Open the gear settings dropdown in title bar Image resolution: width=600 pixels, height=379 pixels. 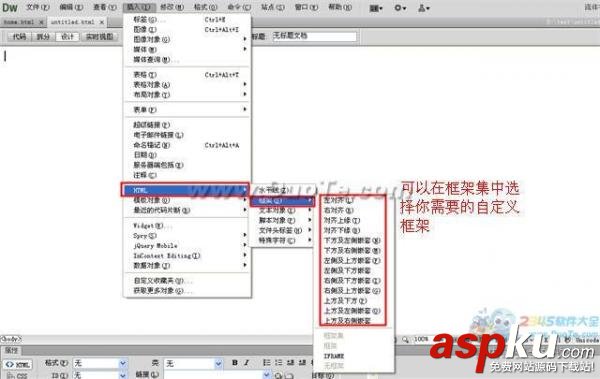[x=400, y=8]
